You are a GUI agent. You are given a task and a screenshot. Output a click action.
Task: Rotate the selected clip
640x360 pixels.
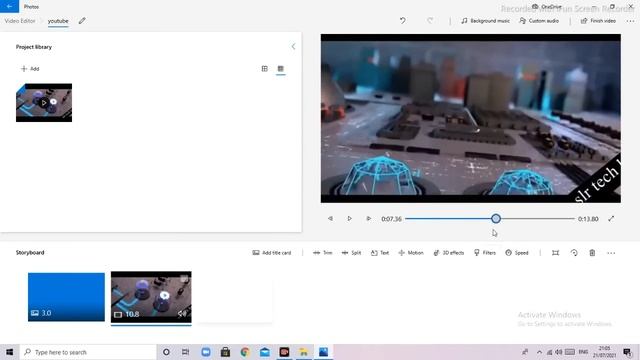click(x=574, y=253)
